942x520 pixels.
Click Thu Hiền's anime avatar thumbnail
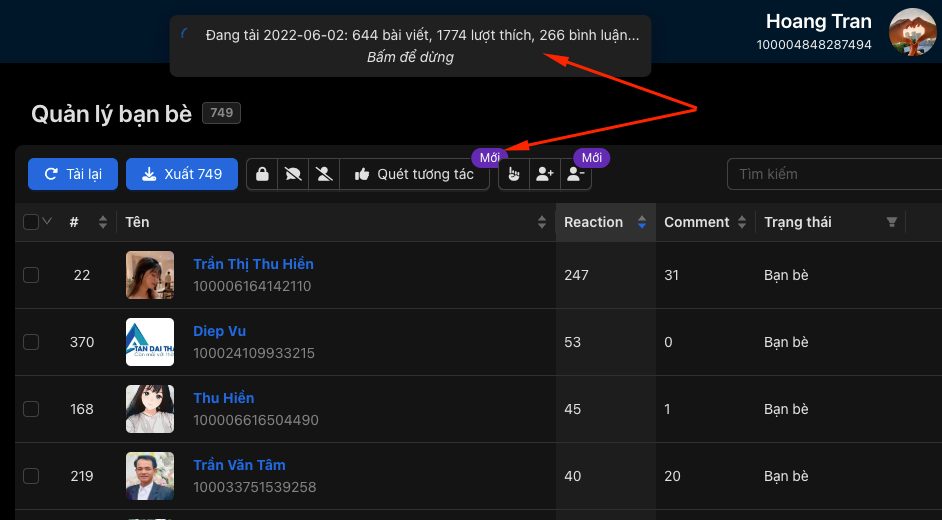click(x=150, y=409)
